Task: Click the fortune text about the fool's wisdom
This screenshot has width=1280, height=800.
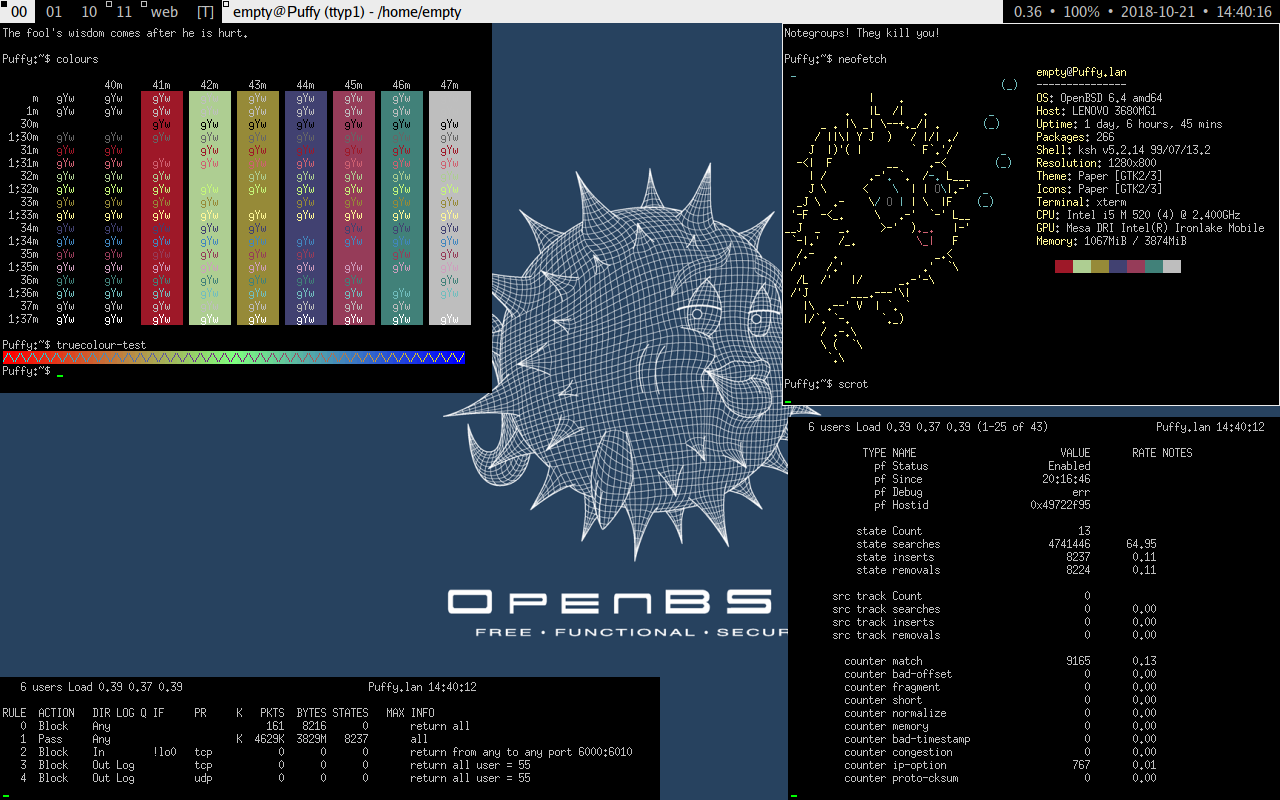Action: (126, 33)
